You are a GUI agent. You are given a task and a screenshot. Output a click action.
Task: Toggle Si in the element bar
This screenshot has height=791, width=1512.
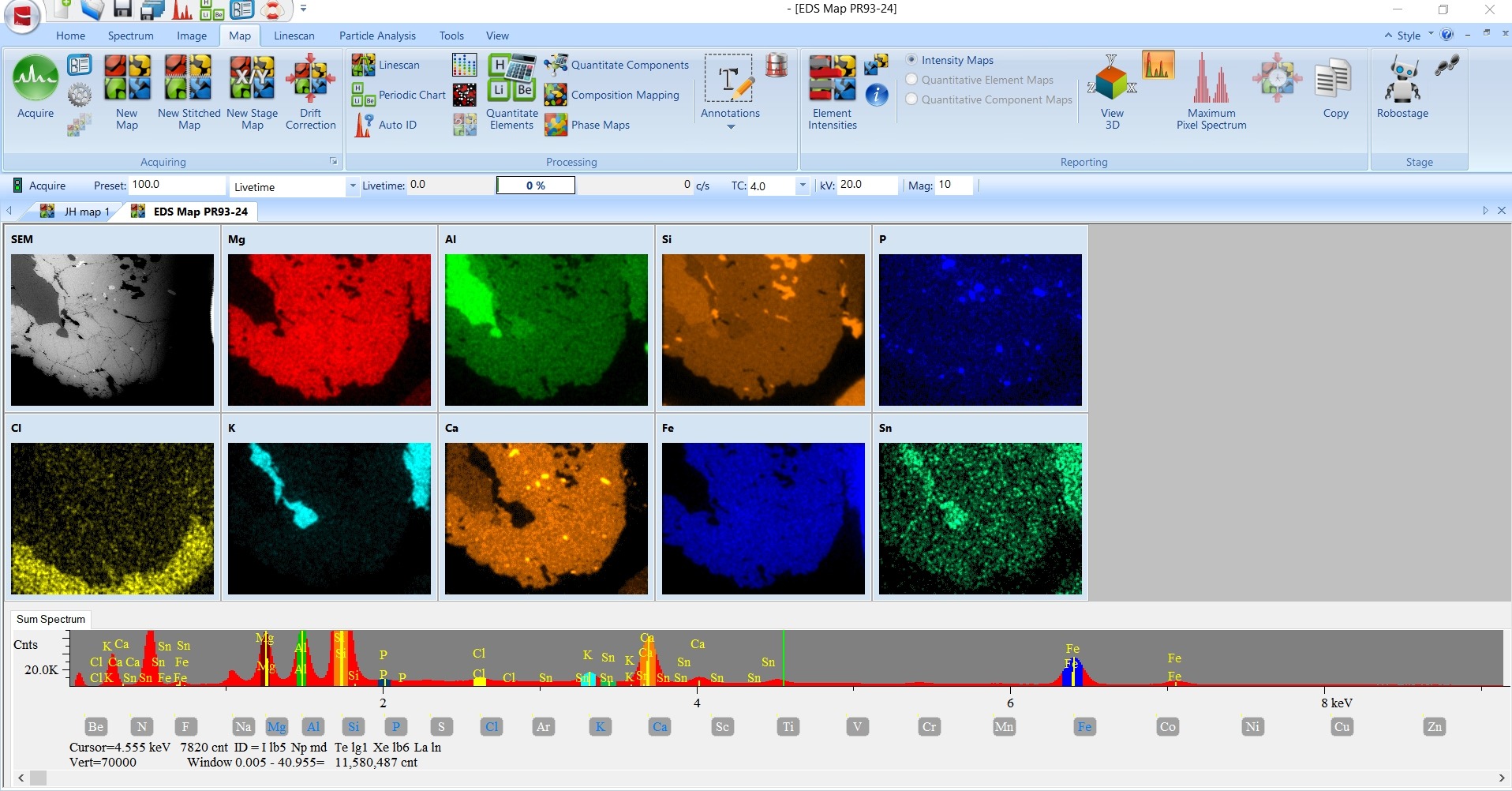click(354, 727)
